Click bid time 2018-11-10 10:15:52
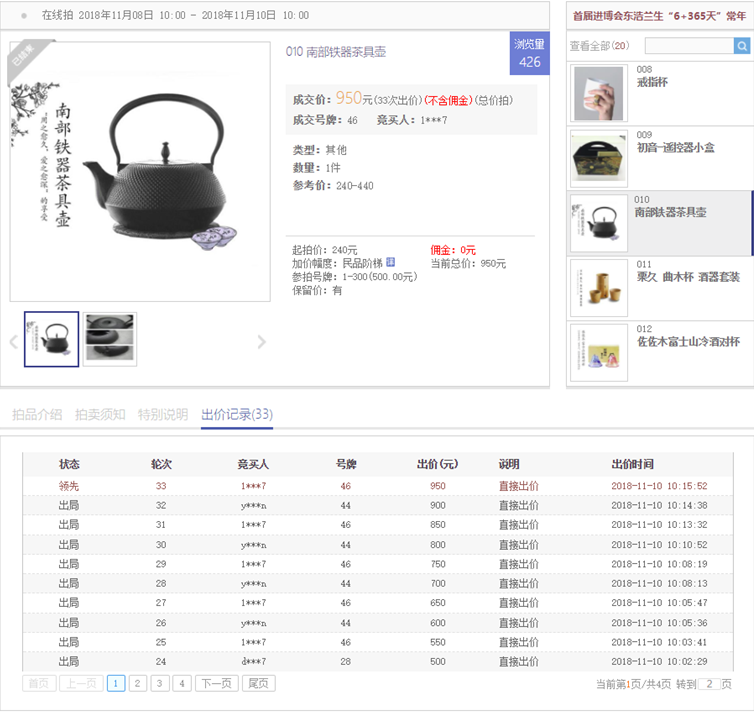 coord(659,486)
